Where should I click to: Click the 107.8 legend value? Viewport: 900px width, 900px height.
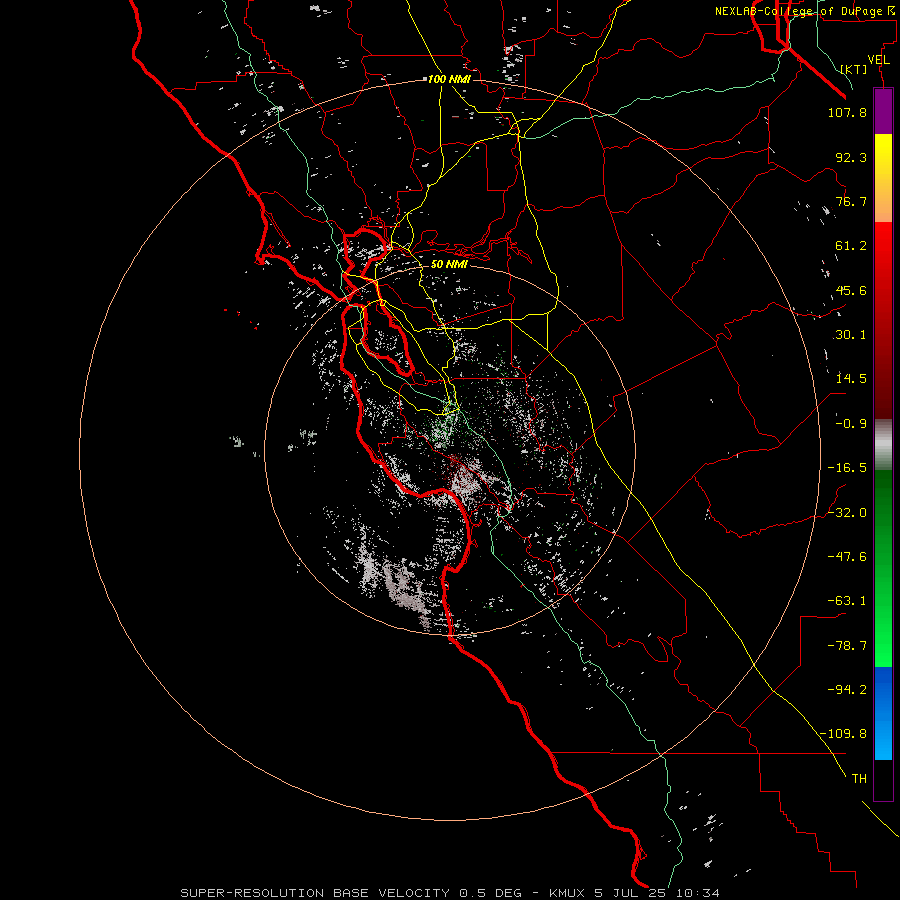847,112
